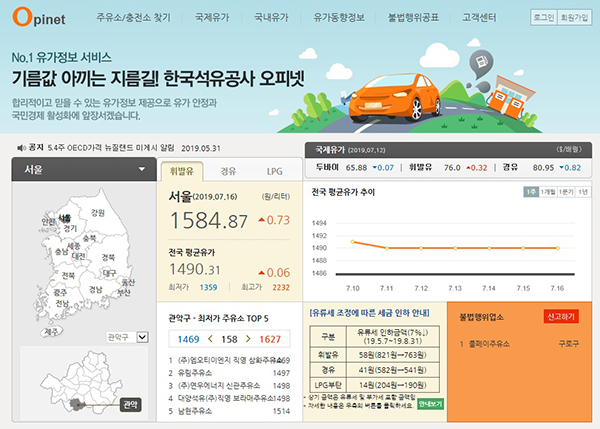Select 충북 on the Korea map
Image resolution: width=600 pixels, height=429 pixels.
pos(89,238)
